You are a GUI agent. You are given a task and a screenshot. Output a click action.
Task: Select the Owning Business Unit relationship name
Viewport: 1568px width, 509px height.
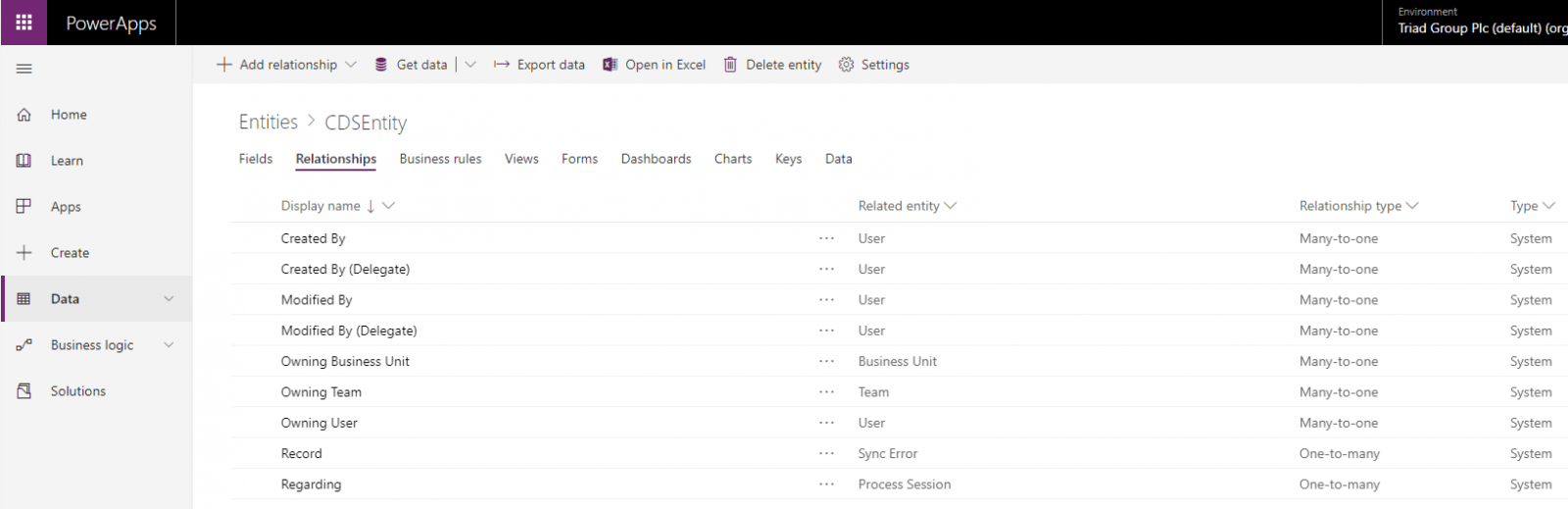[345, 361]
